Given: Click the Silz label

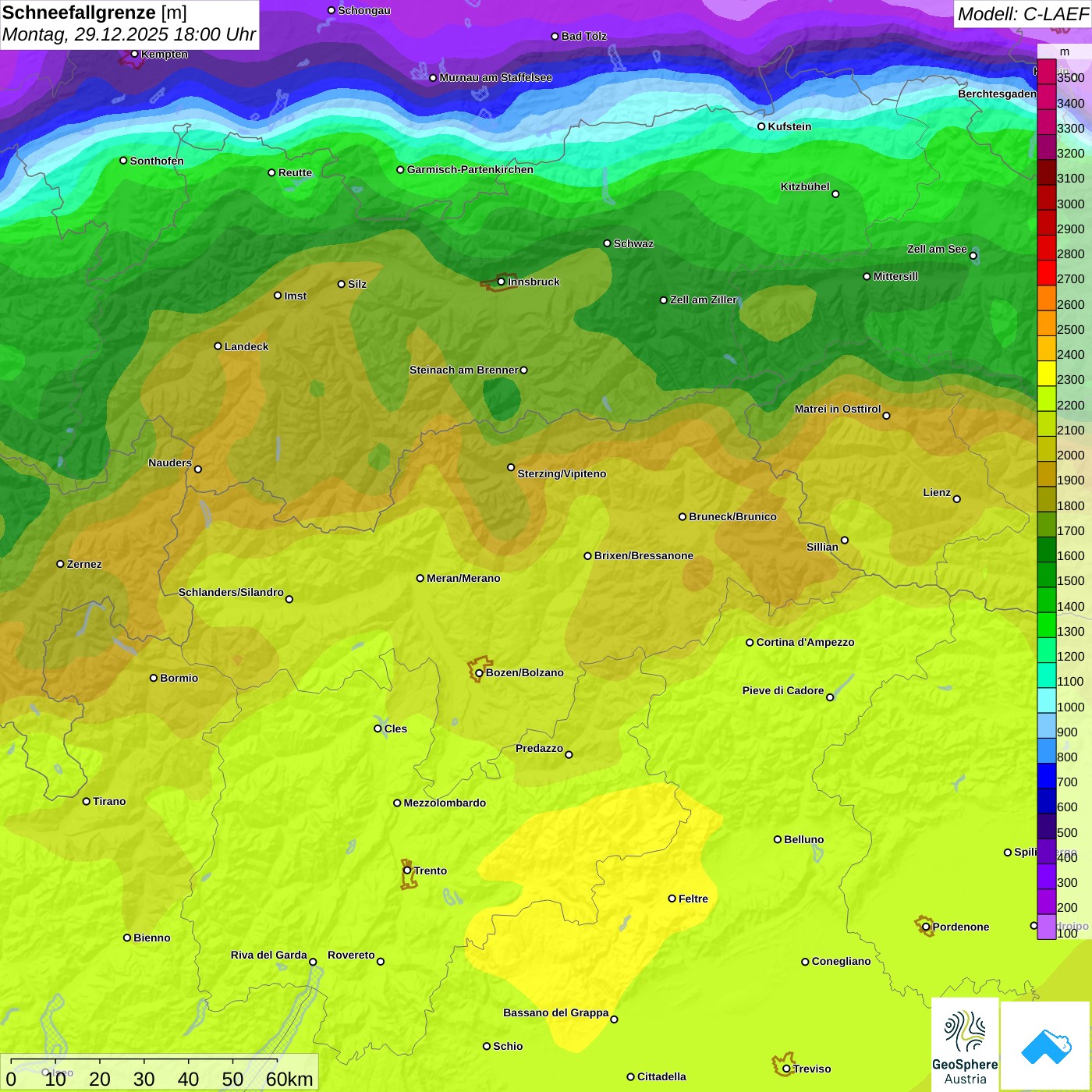Looking at the screenshot, I should (x=357, y=284).
